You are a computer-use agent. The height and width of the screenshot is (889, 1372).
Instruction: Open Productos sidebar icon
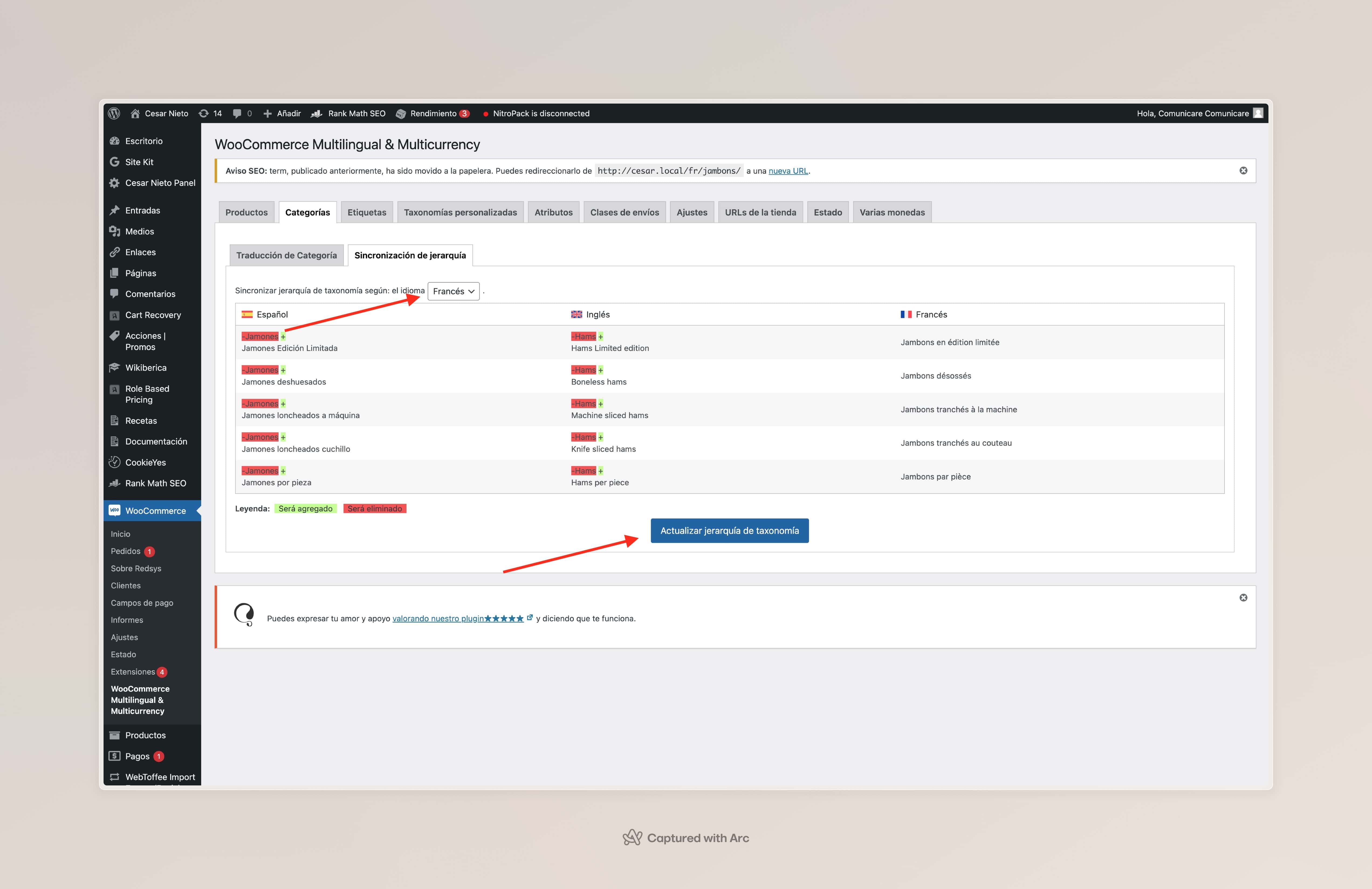coord(114,735)
